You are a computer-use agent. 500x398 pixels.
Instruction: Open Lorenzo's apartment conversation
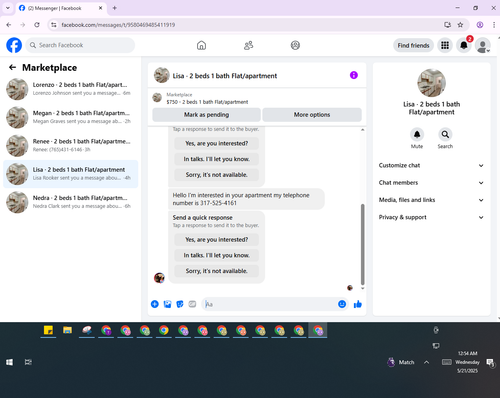click(71, 89)
